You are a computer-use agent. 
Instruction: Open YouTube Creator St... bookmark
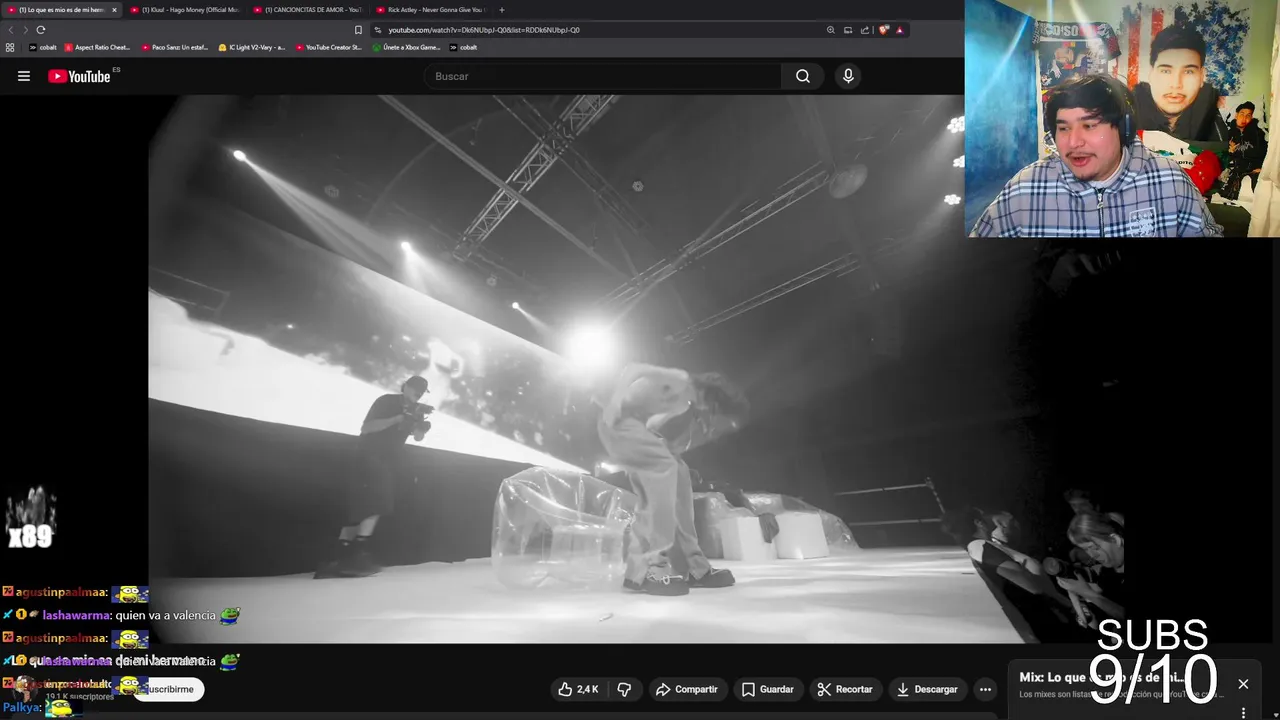tap(329, 47)
